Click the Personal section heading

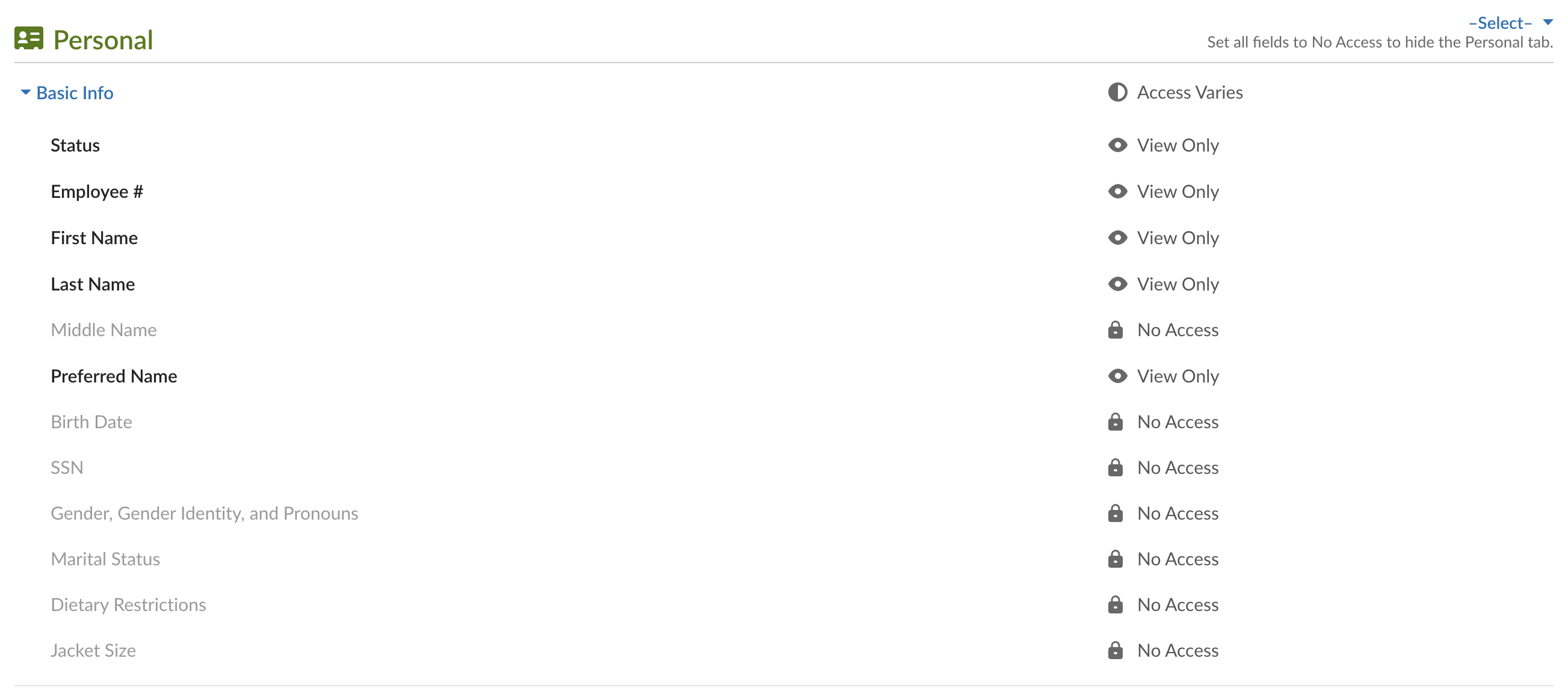tap(103, 40)
